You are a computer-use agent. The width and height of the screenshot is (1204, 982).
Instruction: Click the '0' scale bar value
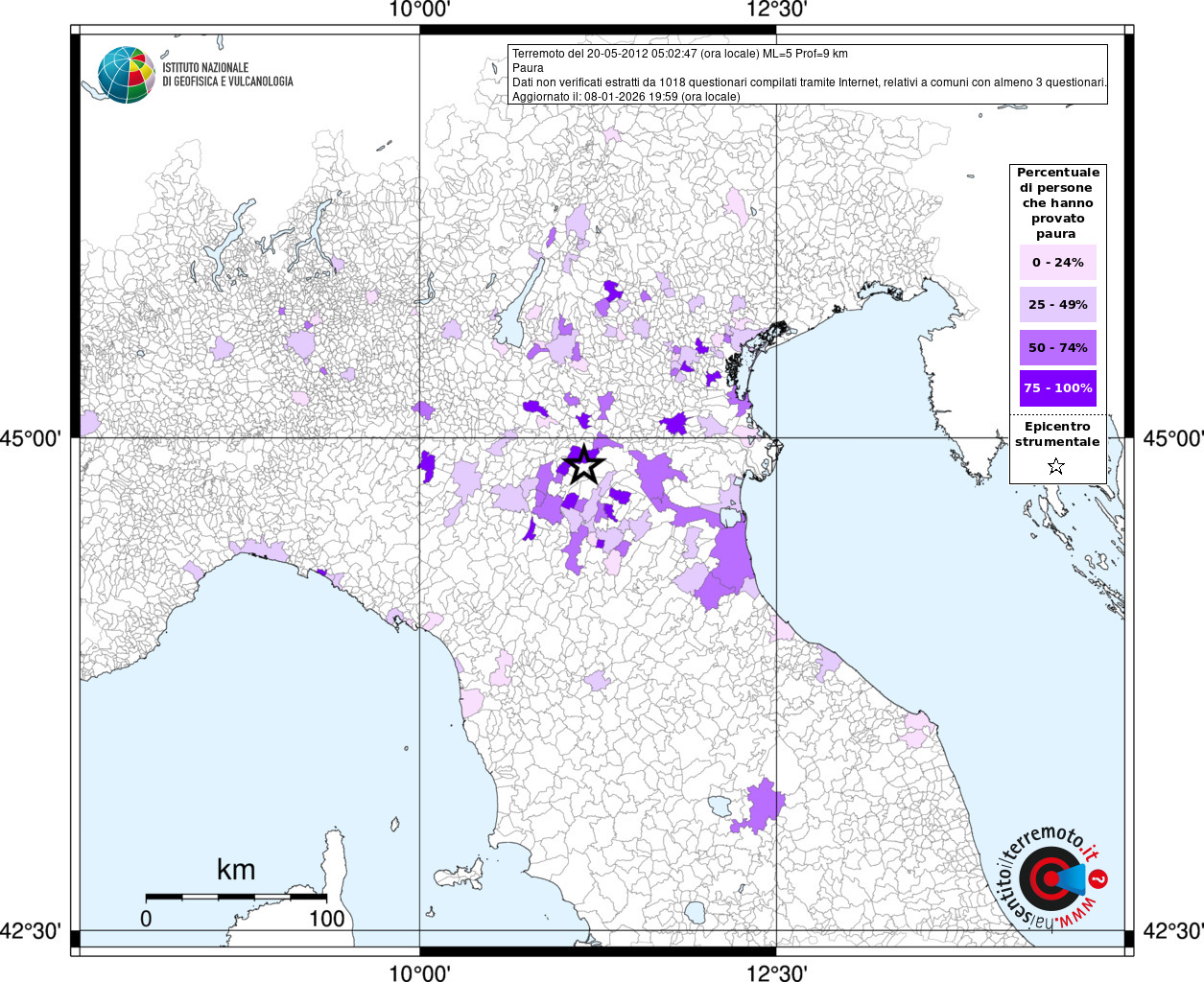[x=146, y=919]
